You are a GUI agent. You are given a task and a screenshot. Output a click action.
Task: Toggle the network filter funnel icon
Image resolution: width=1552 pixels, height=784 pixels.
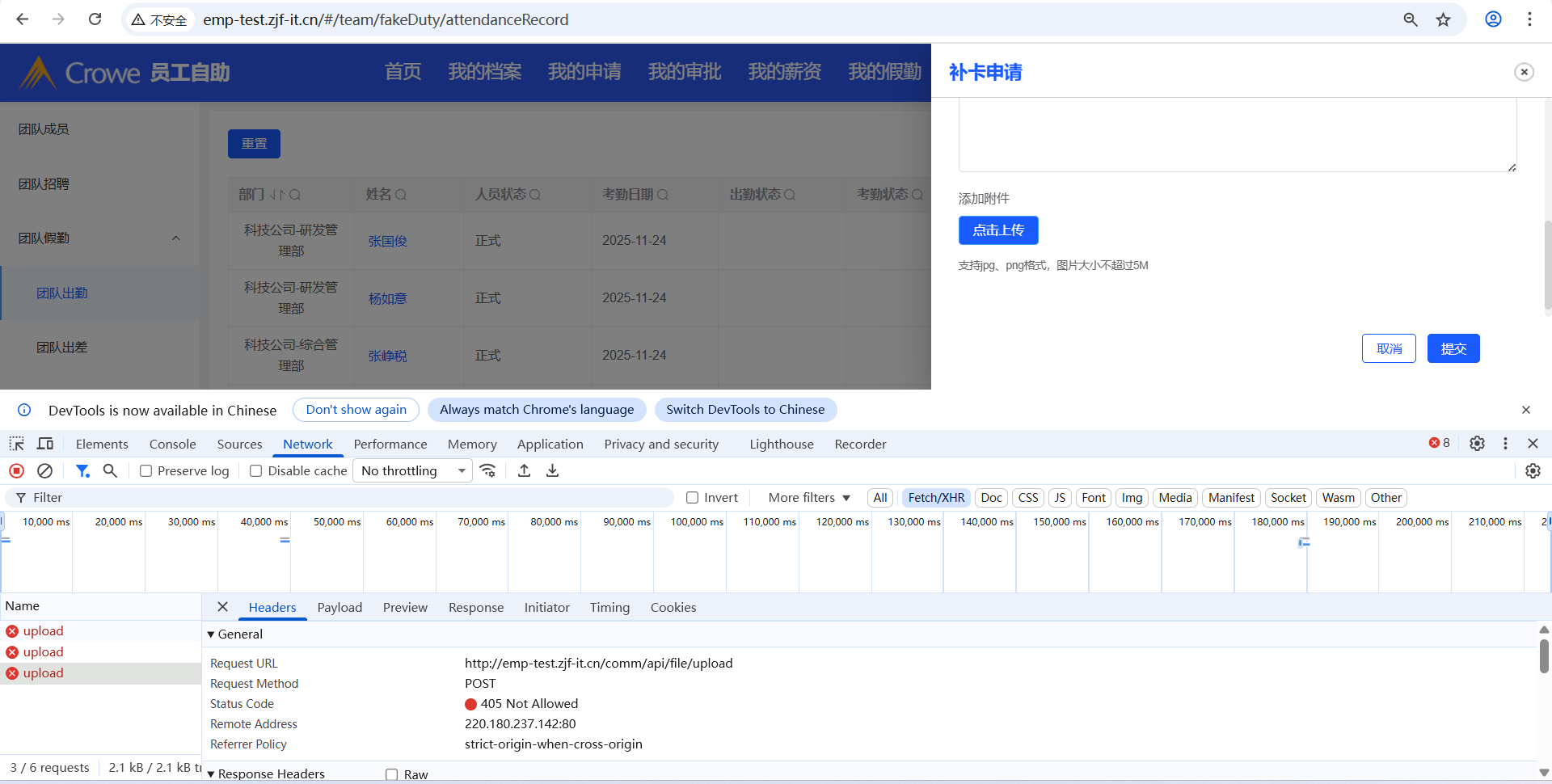click(82, 470)
